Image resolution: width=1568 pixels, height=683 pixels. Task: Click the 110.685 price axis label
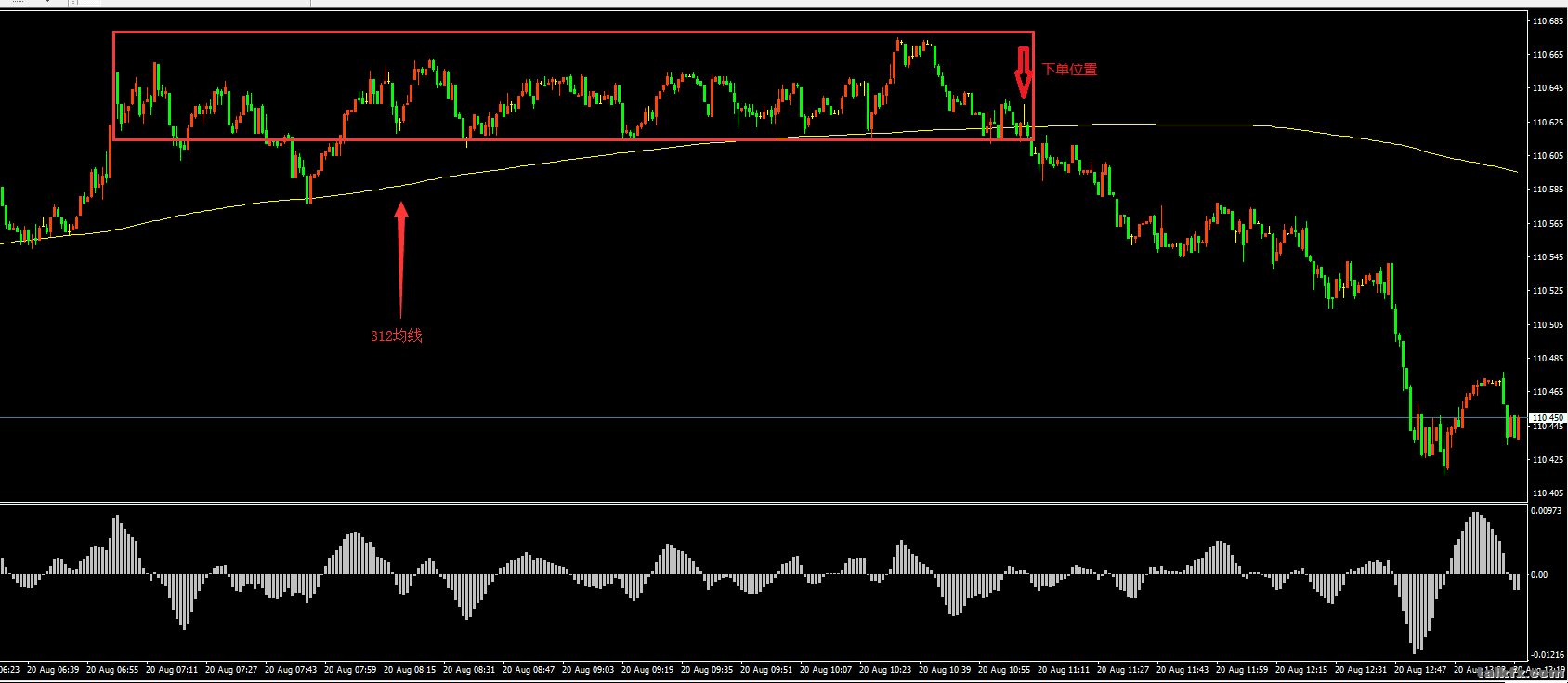pyautogui.click(x=1548, y=21)
